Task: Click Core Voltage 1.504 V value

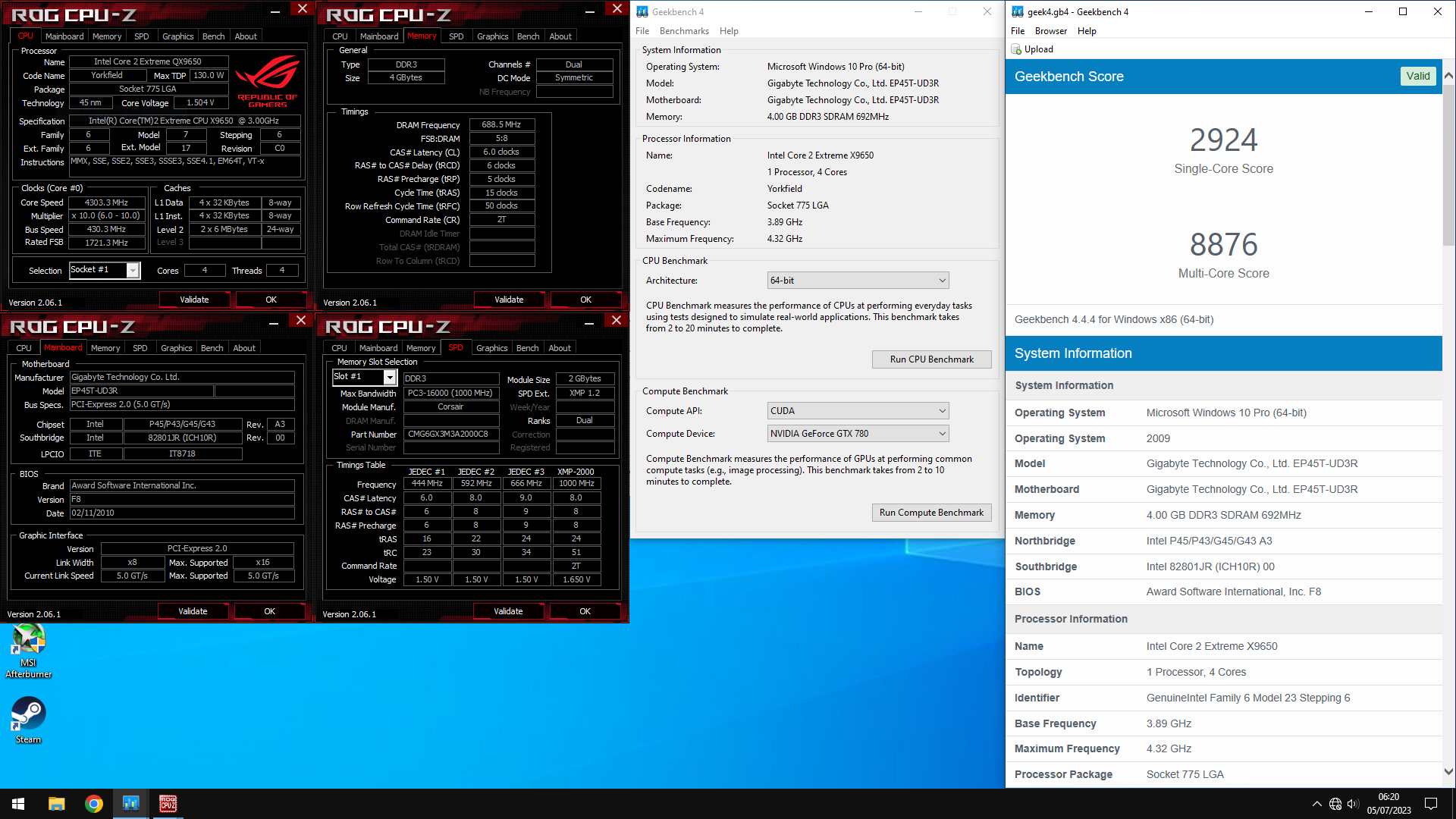Action: point(200,102)
